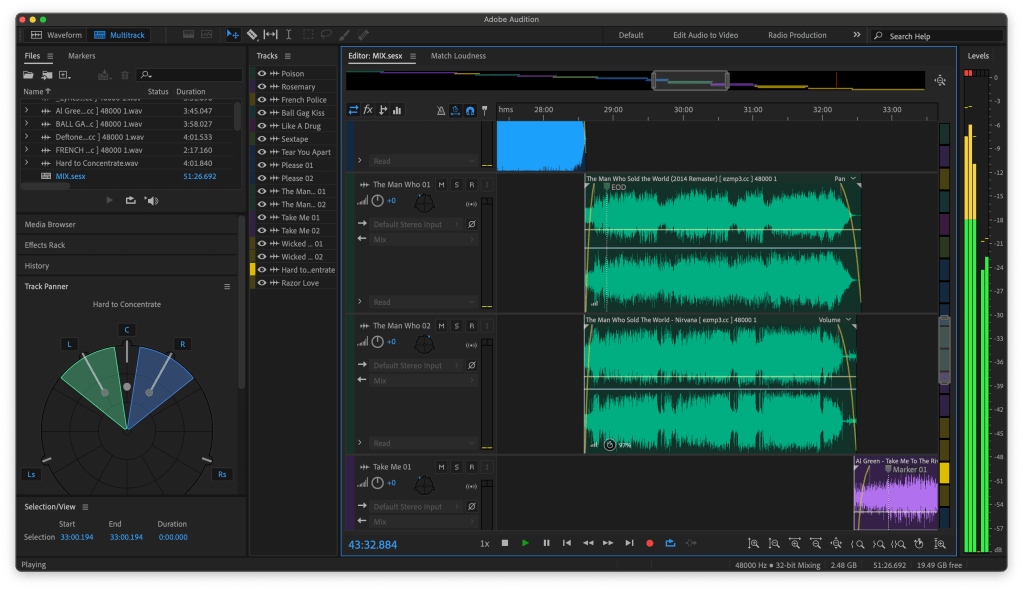Expand the Hard to Concentrate.wav file
Image resolution: width=1023 pixels, height=590 pixels.
[27, 163]
